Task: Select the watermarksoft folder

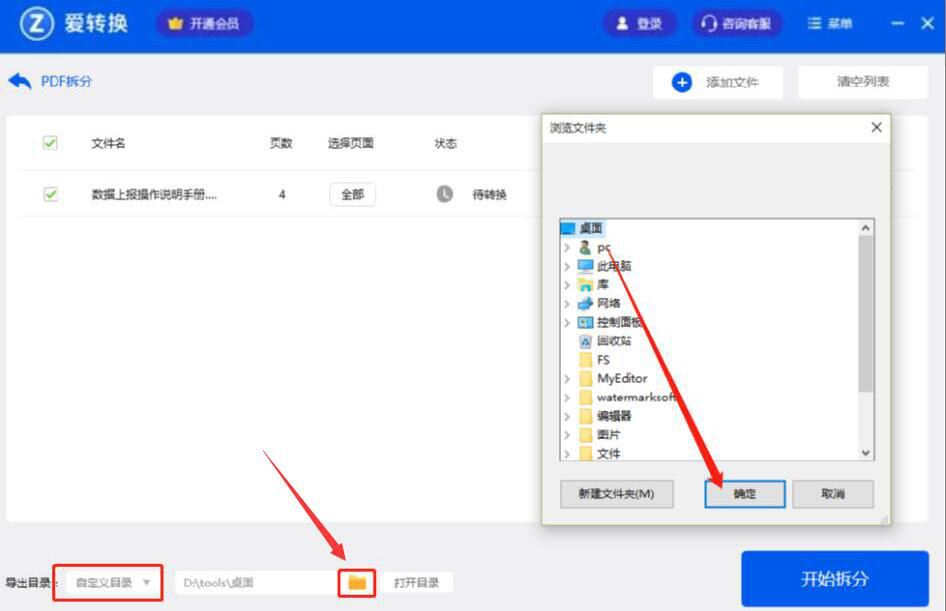Action: 627,397
